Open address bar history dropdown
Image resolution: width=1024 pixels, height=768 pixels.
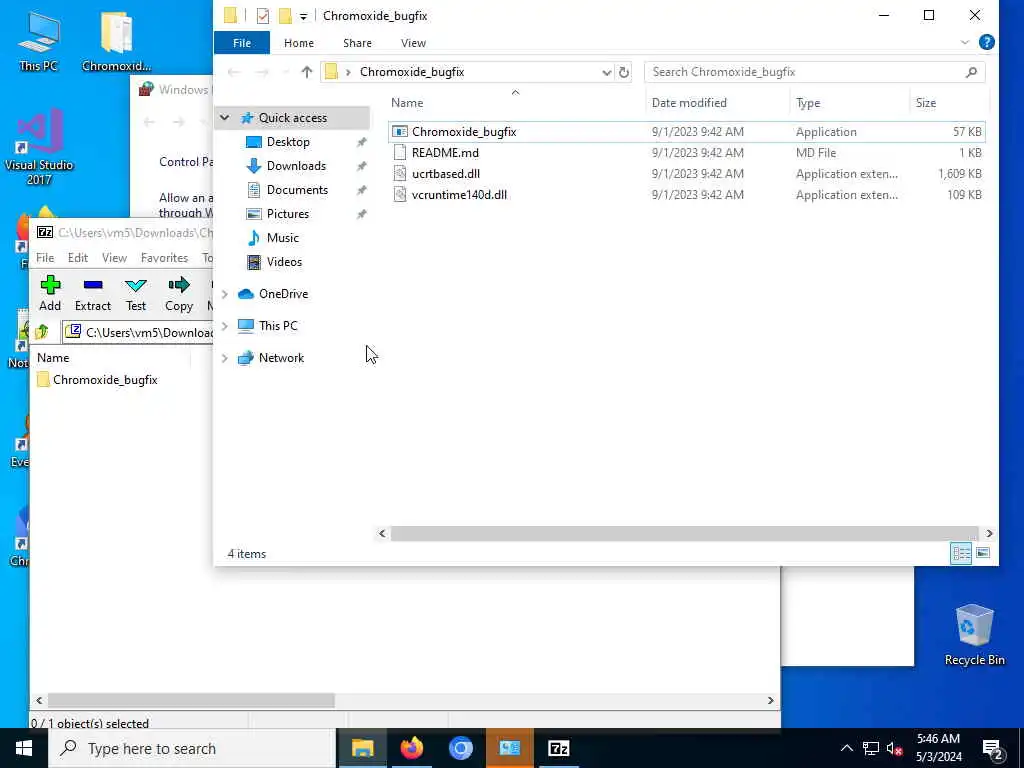tap(606, 72)
